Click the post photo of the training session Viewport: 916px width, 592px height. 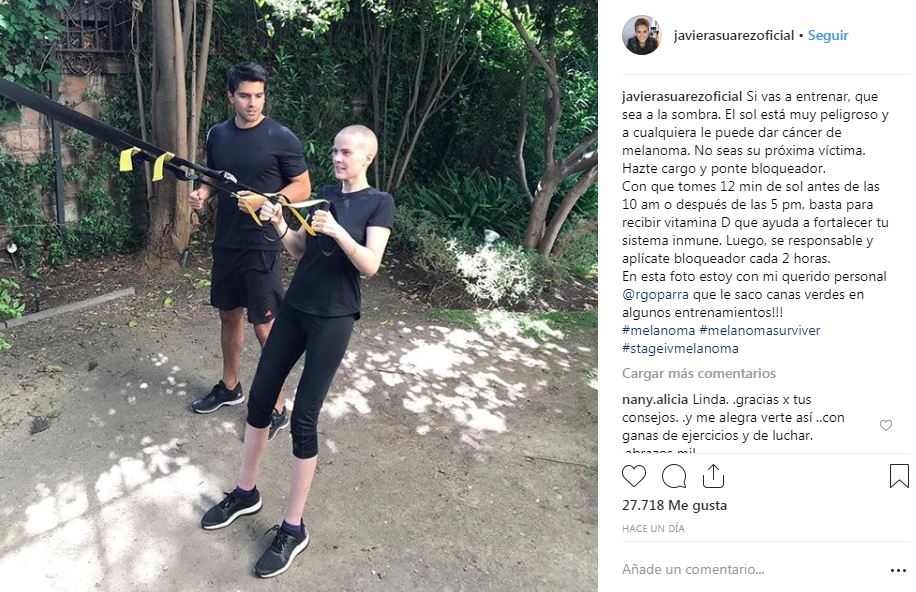pos(299,296)
